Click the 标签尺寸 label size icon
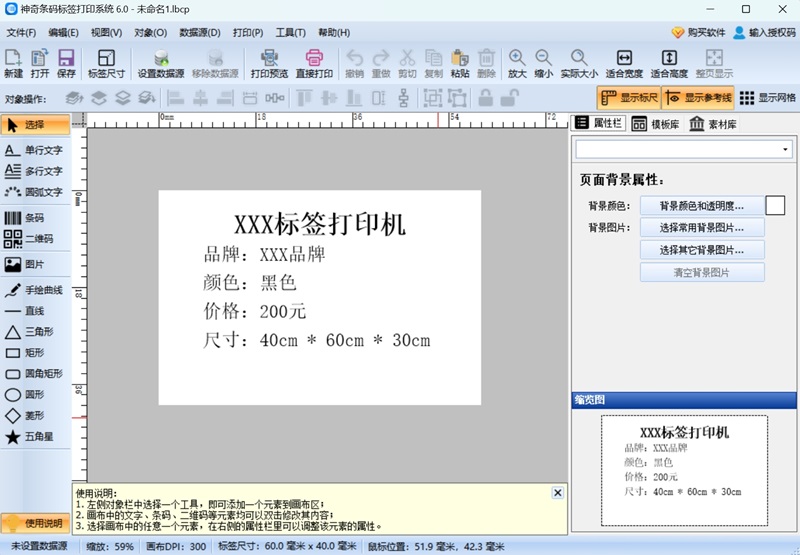The width and height of the screenshot is (800, 555). click(106, 64)
